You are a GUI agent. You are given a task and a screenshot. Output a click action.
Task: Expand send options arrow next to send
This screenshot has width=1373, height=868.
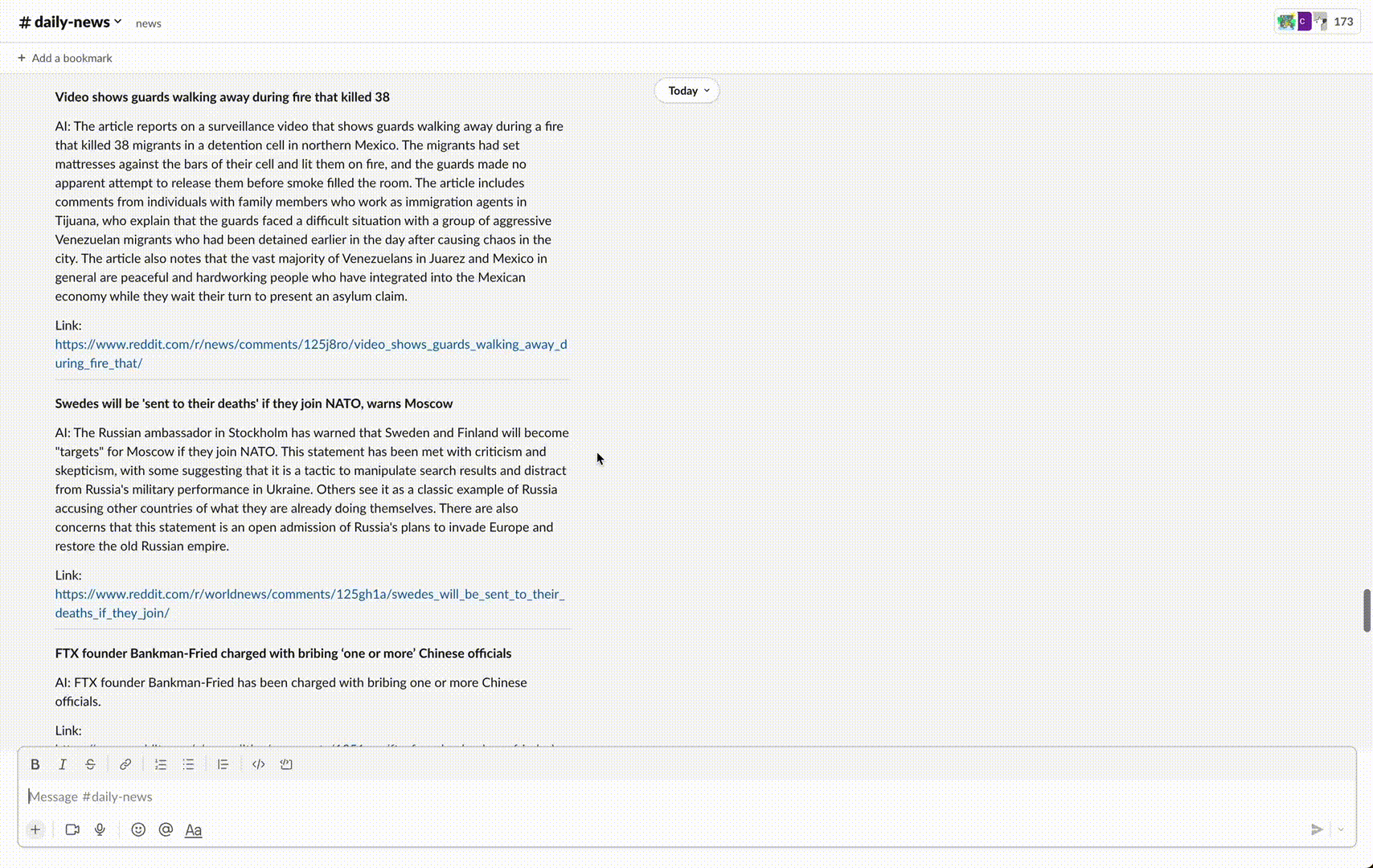click(1341, 829)
